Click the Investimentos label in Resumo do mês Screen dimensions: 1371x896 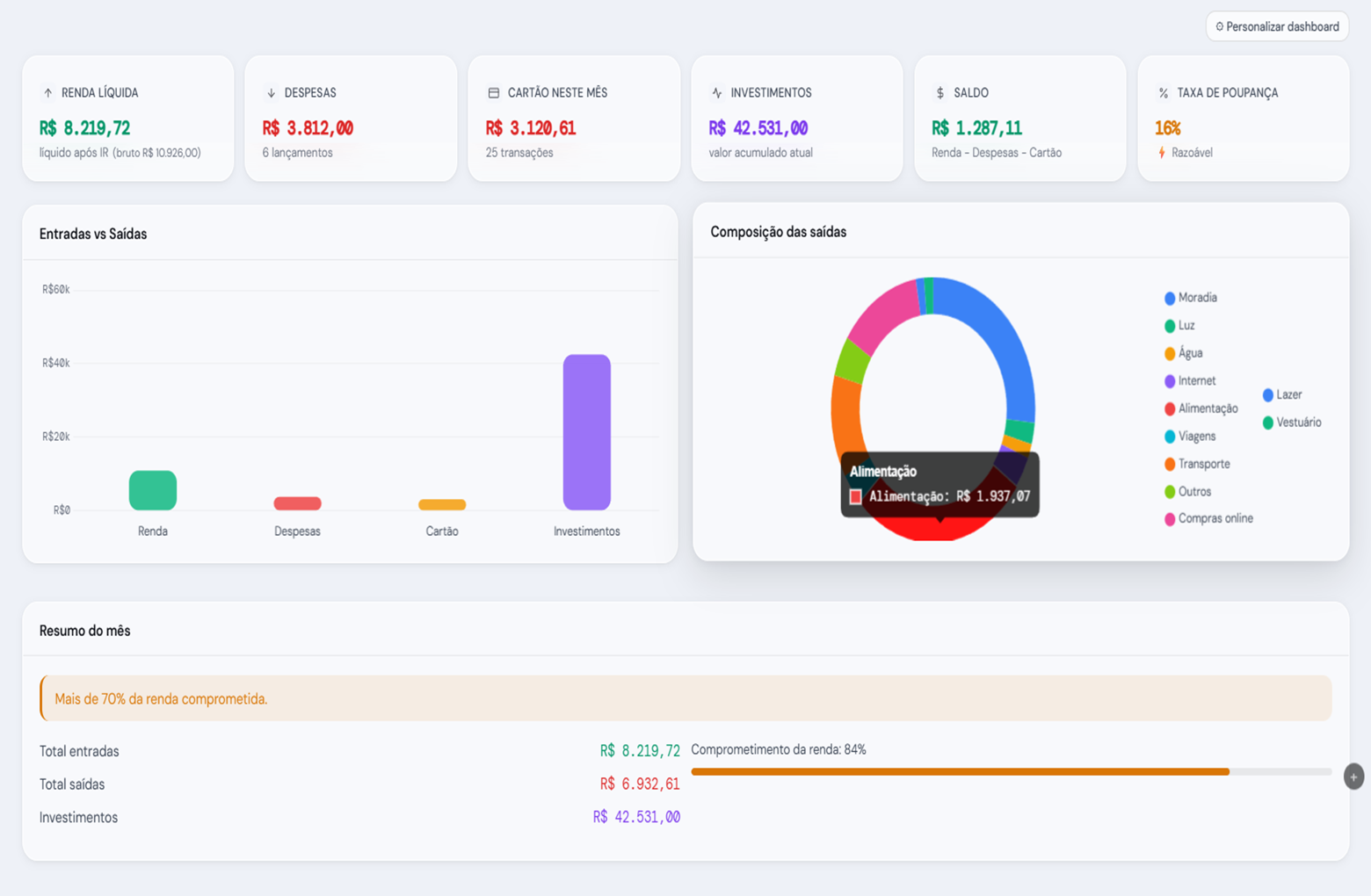click(78, 818)
